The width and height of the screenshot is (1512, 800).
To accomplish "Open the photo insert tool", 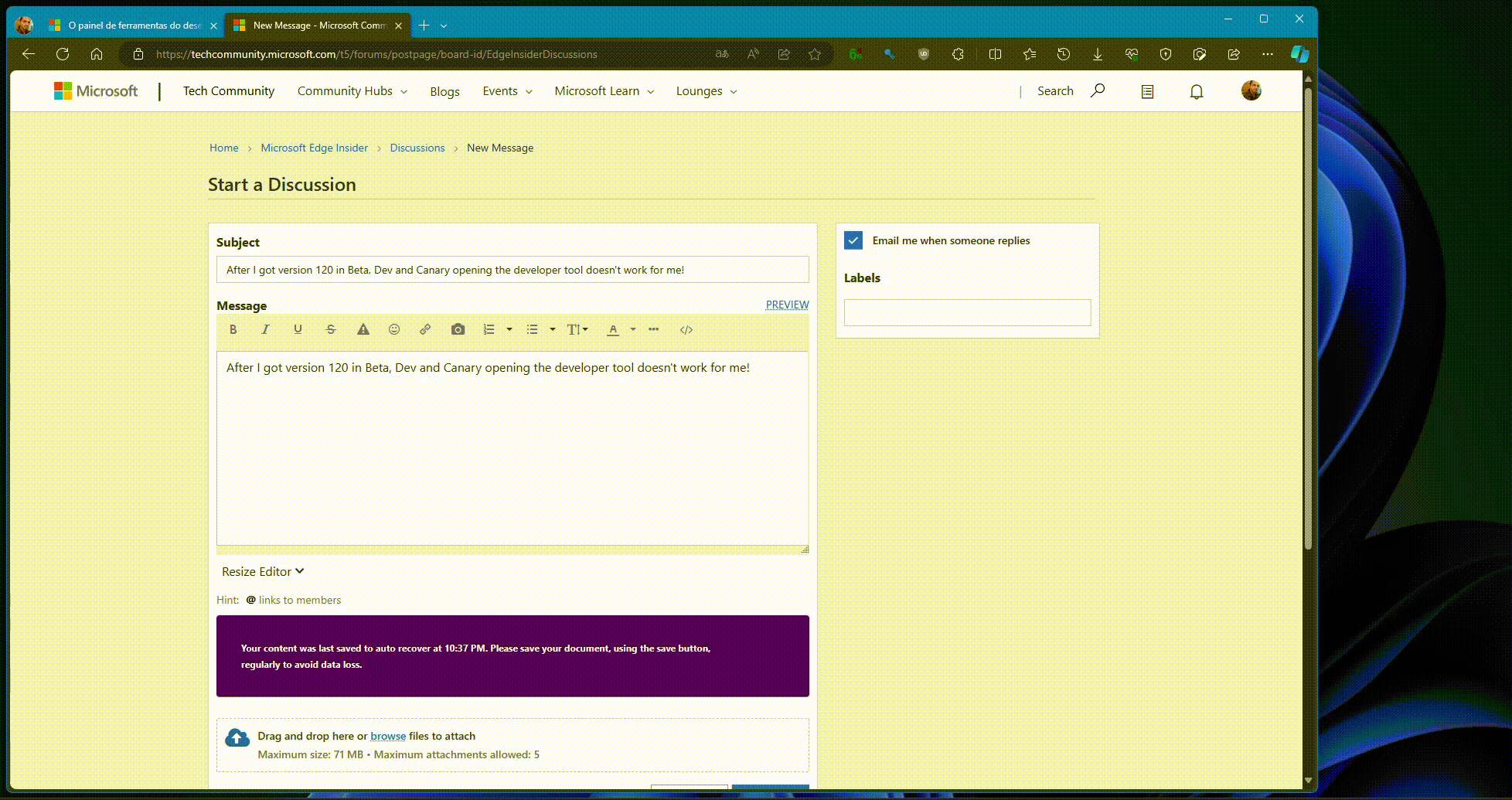I will 457,329.
